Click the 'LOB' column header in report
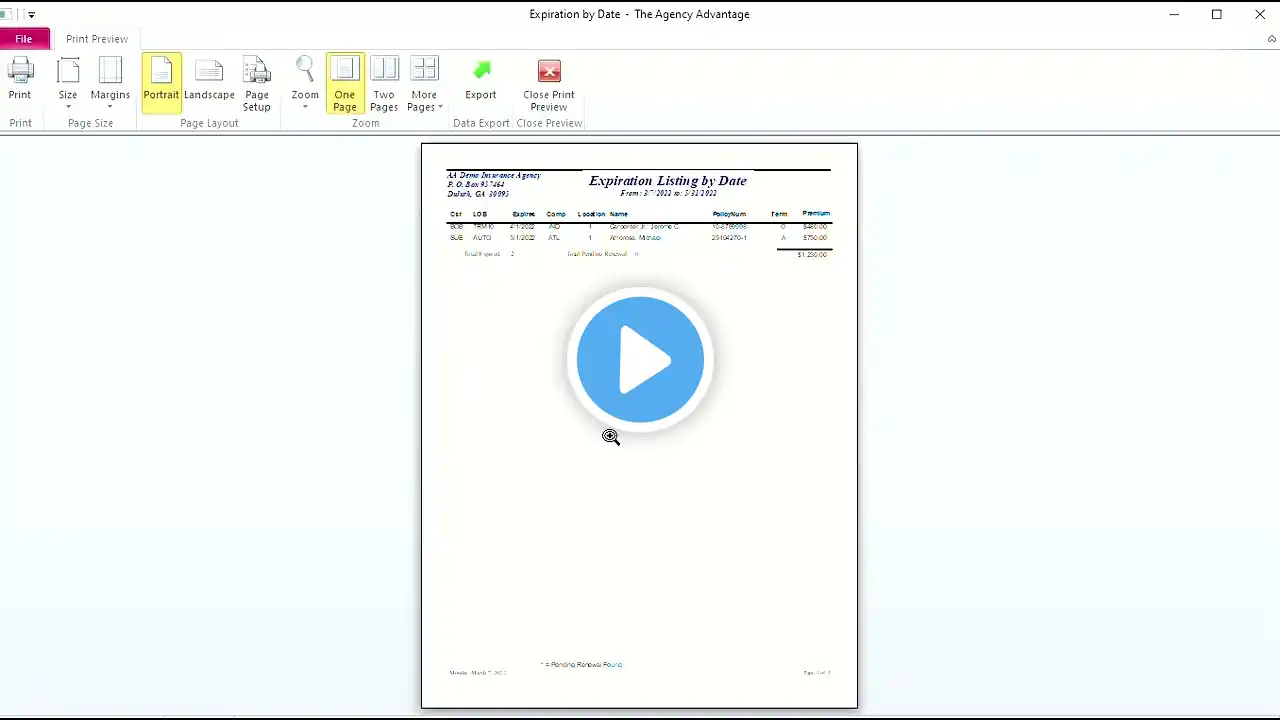 pos(480,214)
